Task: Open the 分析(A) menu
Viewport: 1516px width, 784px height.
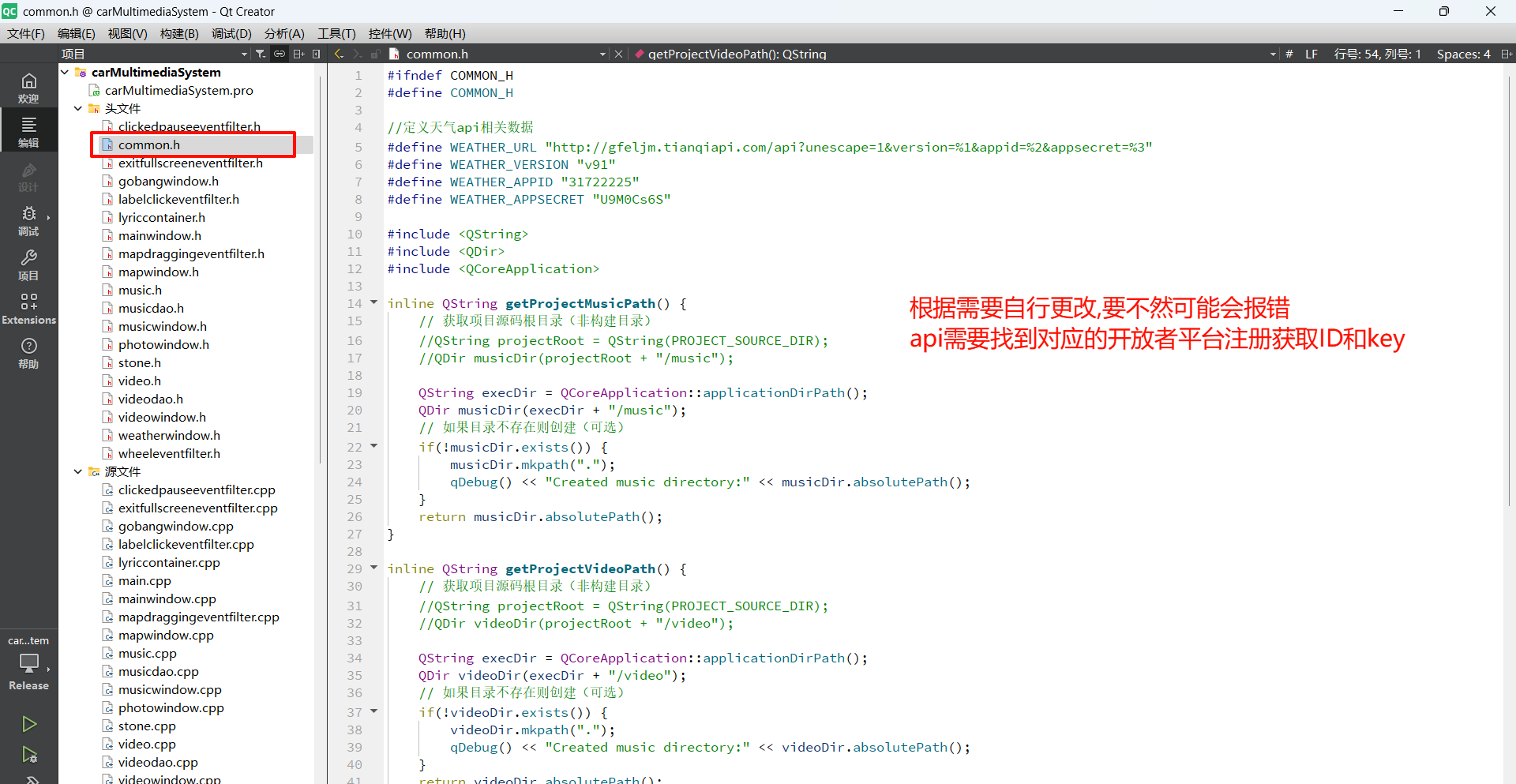Action: click(x=284, y=33)
